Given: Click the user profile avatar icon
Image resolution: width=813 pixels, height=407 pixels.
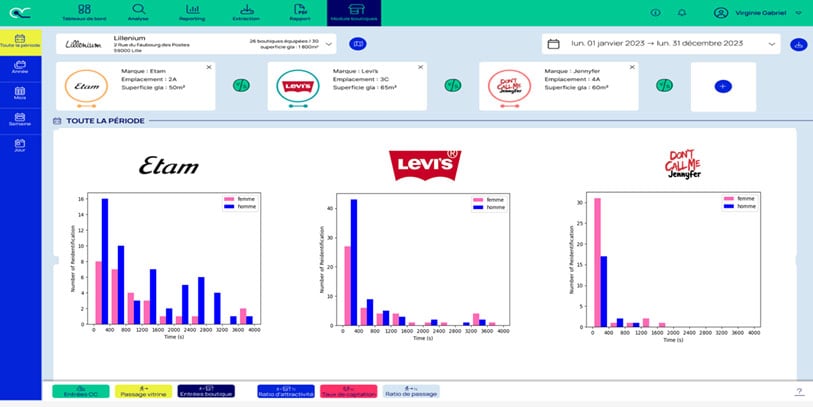Looking at the screenshot, I should coord(721,13).
